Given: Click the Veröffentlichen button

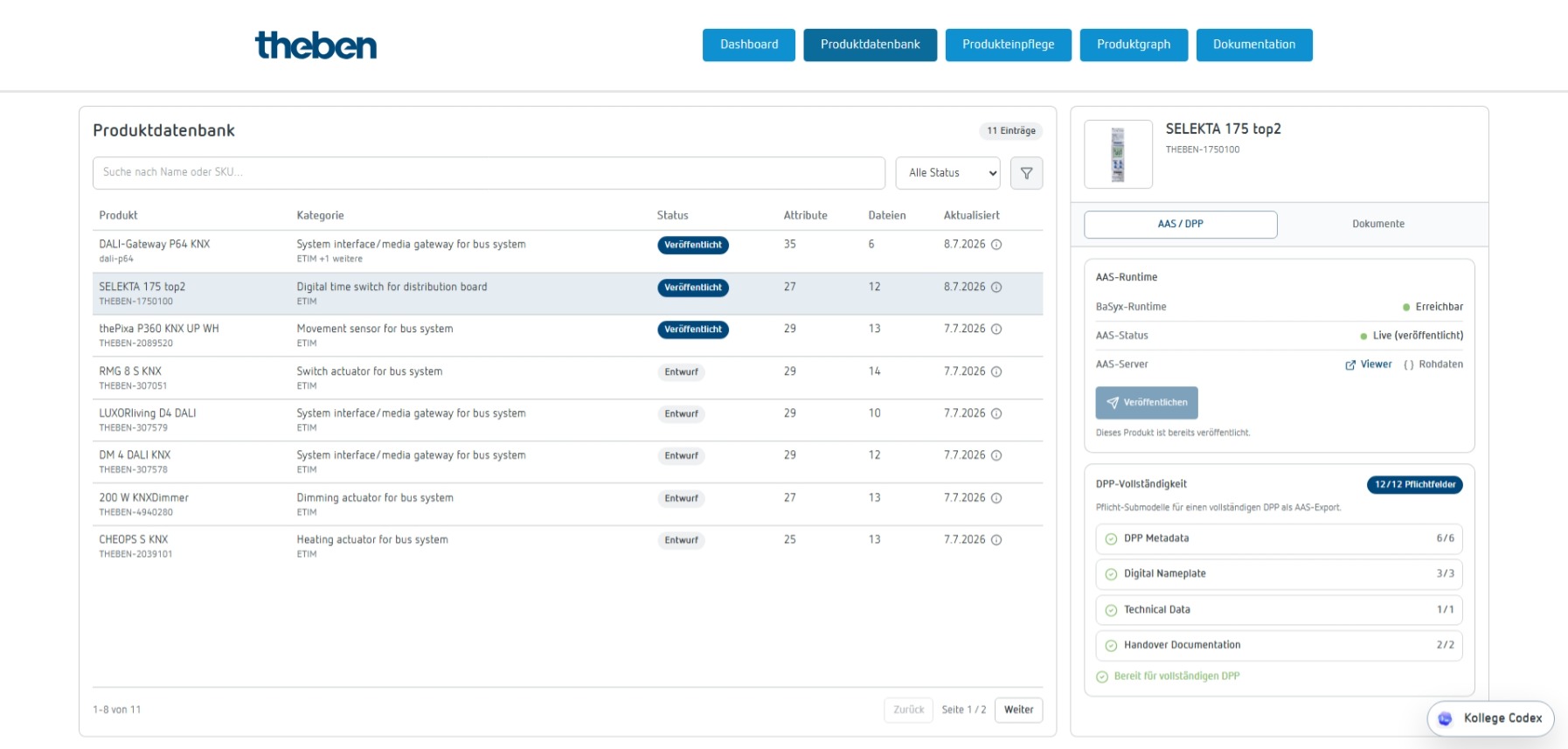Looking at the screenshot, I should tap(1147, 403).
